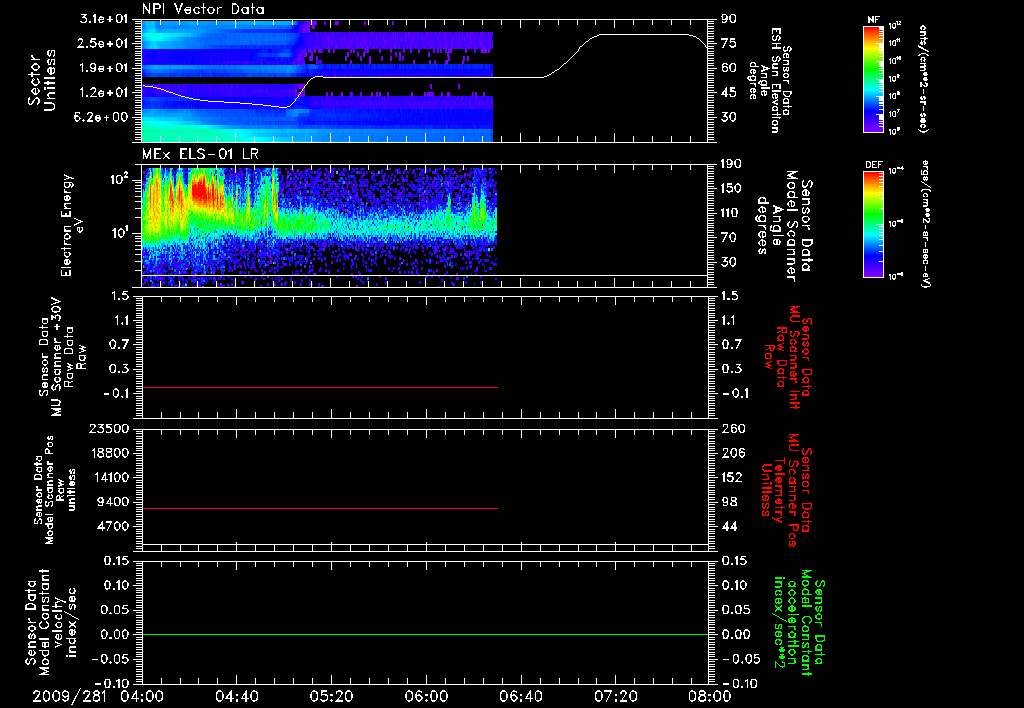Click the 06:40 time axis label
The image size is (1024, 708).
pyautogui.click(x=520, y=696)
